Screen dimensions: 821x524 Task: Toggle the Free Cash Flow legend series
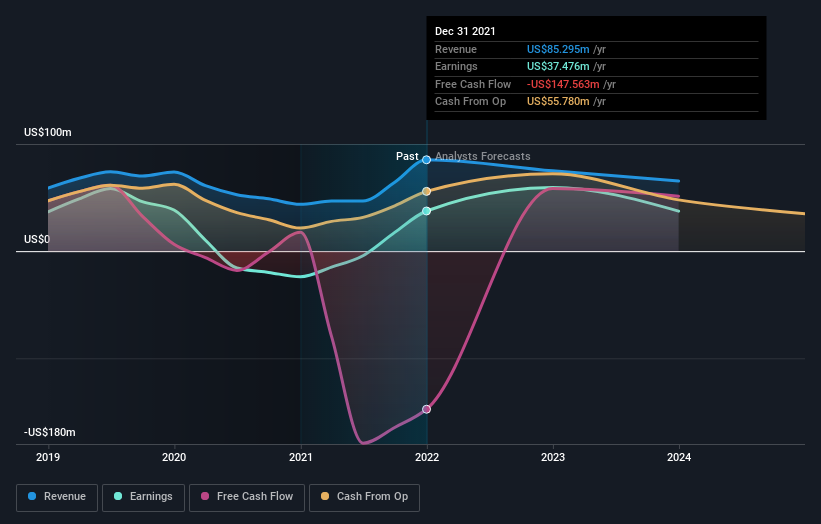click(x=247, y=497)
